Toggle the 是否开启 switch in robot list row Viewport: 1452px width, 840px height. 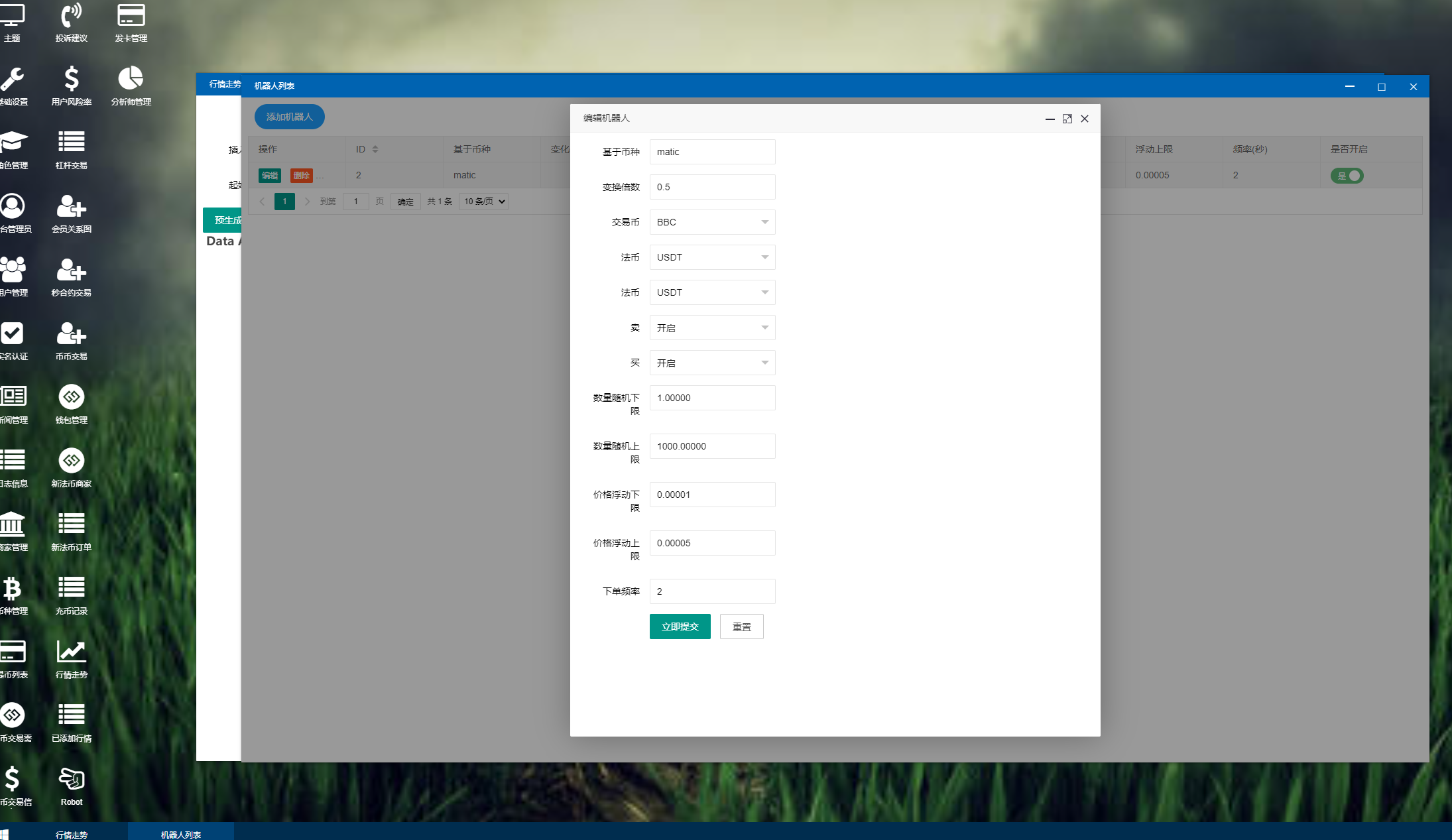pyautogui.click(x=1347, y=175)
